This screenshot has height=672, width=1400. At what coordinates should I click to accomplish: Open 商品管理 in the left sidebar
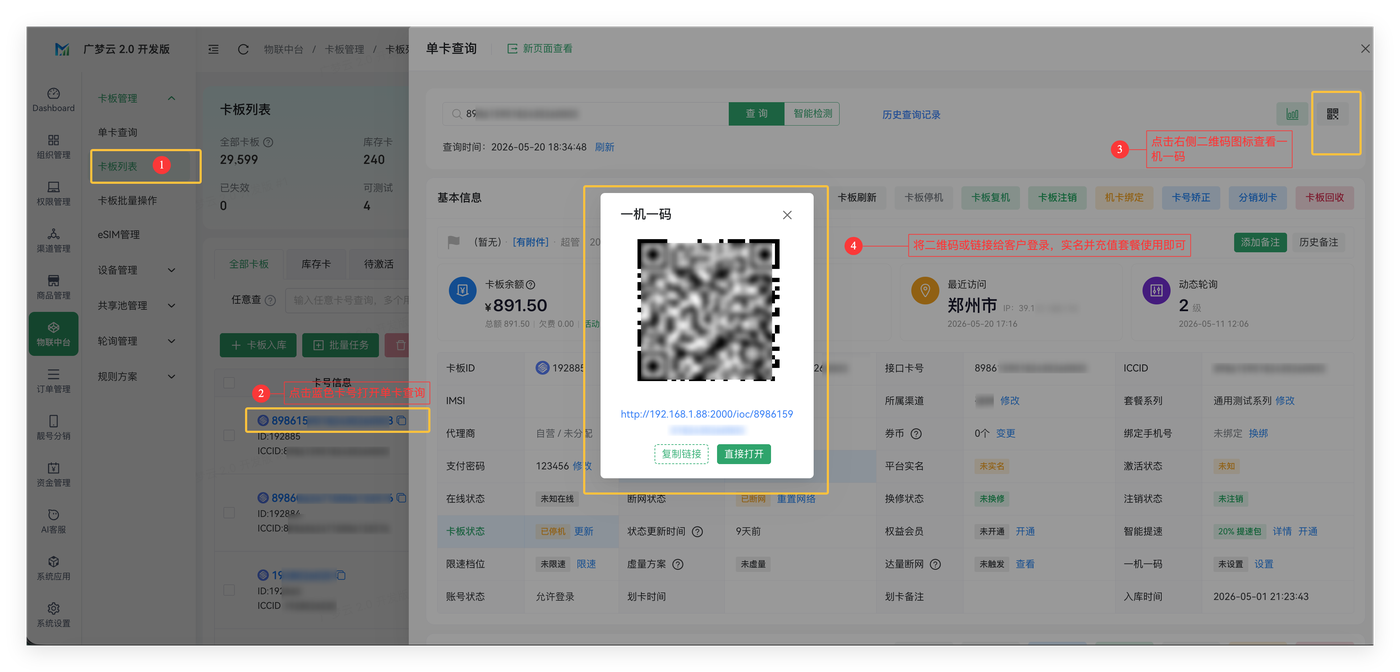pos(53,287)
